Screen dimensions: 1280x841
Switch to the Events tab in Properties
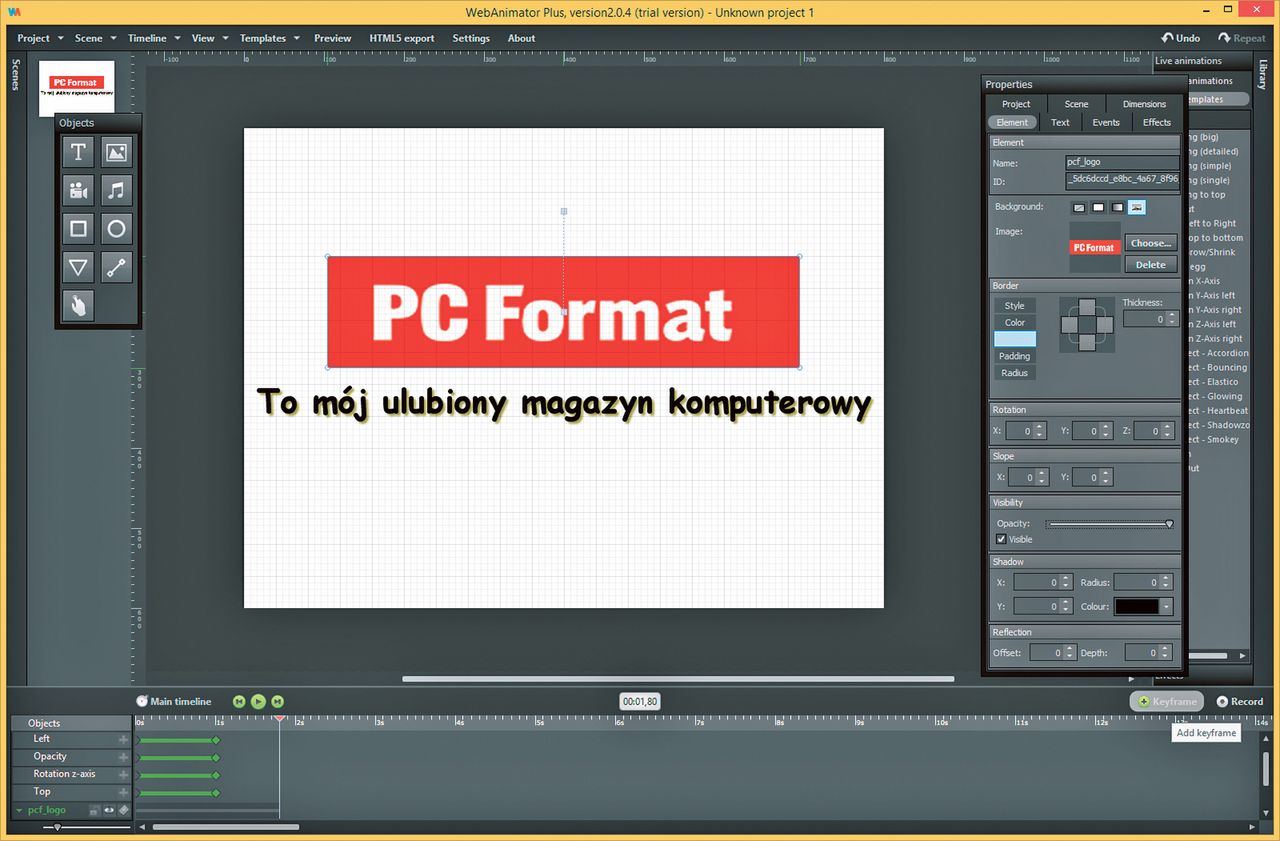[x=1106, y=122]
